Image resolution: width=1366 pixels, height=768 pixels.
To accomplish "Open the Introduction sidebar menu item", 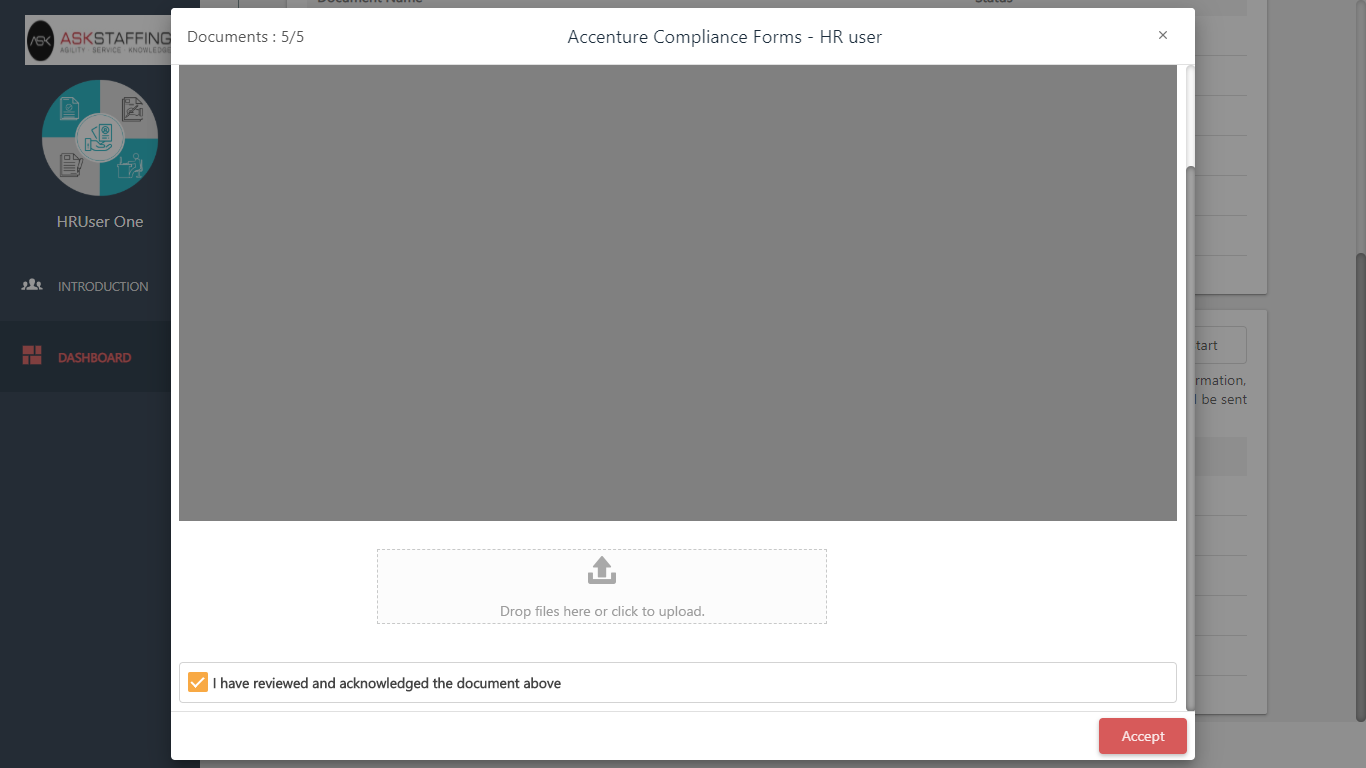I will click(100, 286).
